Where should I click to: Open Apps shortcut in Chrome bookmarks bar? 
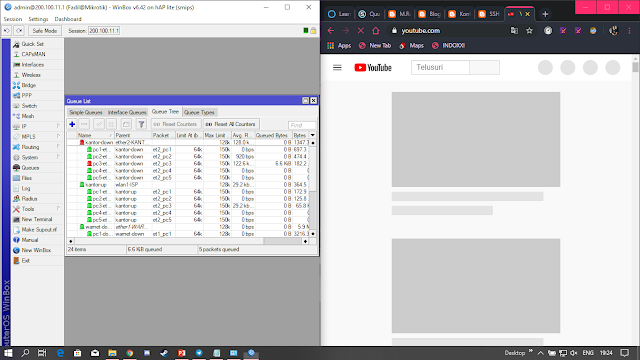point(339,45)
